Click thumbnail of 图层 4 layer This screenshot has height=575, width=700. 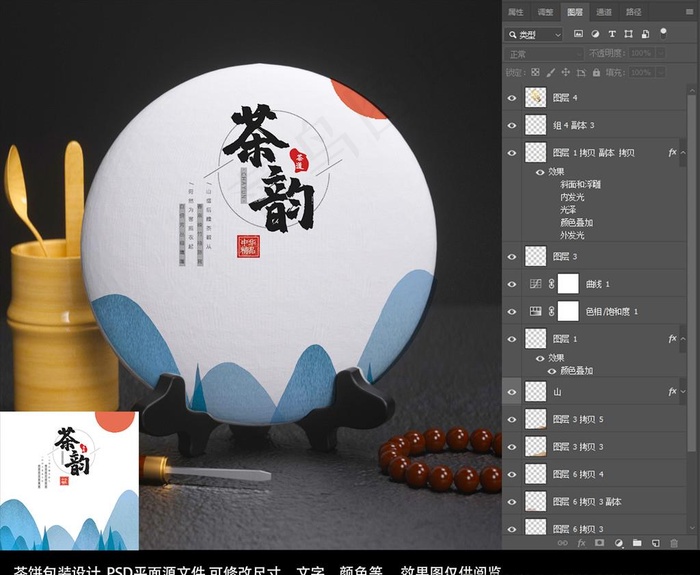(535, 97)
